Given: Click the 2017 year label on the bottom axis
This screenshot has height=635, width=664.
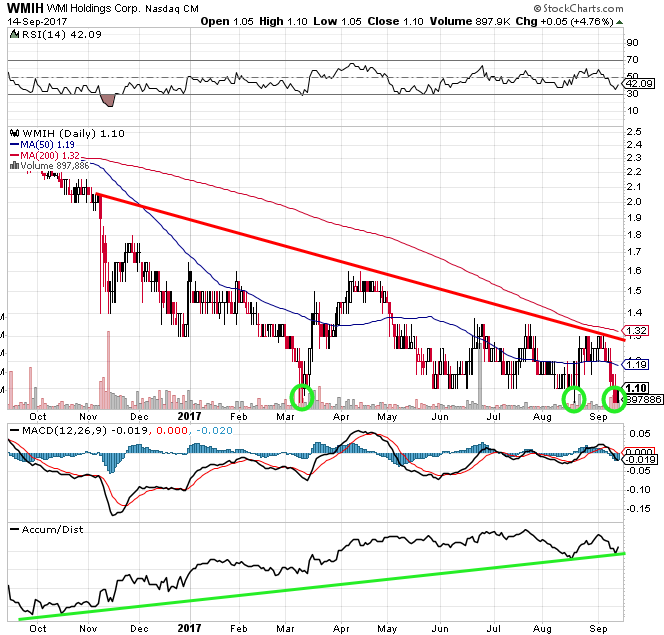Looking at the screenshot, I should pos(189,628).
